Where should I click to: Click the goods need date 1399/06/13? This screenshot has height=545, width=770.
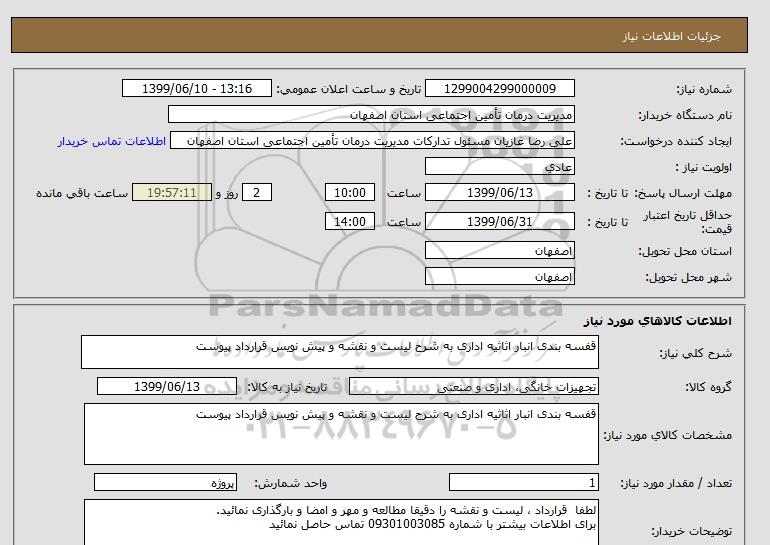(x=167, y=386)
